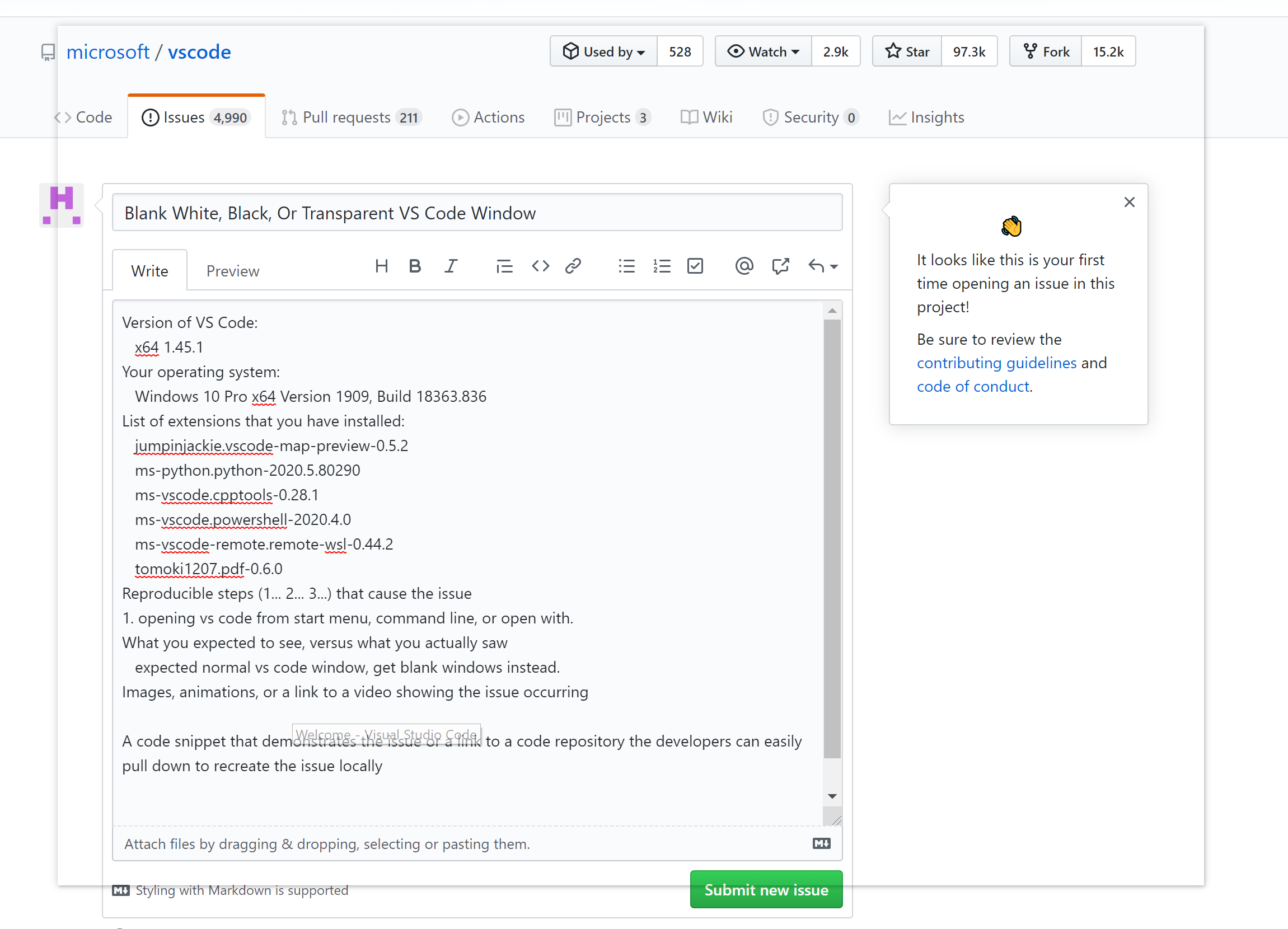This screenshot has height=929, width=1288.
Task: Add a bulleted list to the issue
Action: coord(626,266)
